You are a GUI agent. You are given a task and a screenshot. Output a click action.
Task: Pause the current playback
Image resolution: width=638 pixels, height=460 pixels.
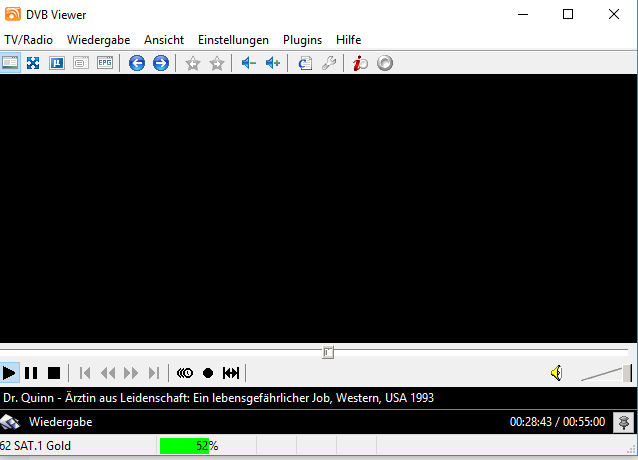pos(32,373)
